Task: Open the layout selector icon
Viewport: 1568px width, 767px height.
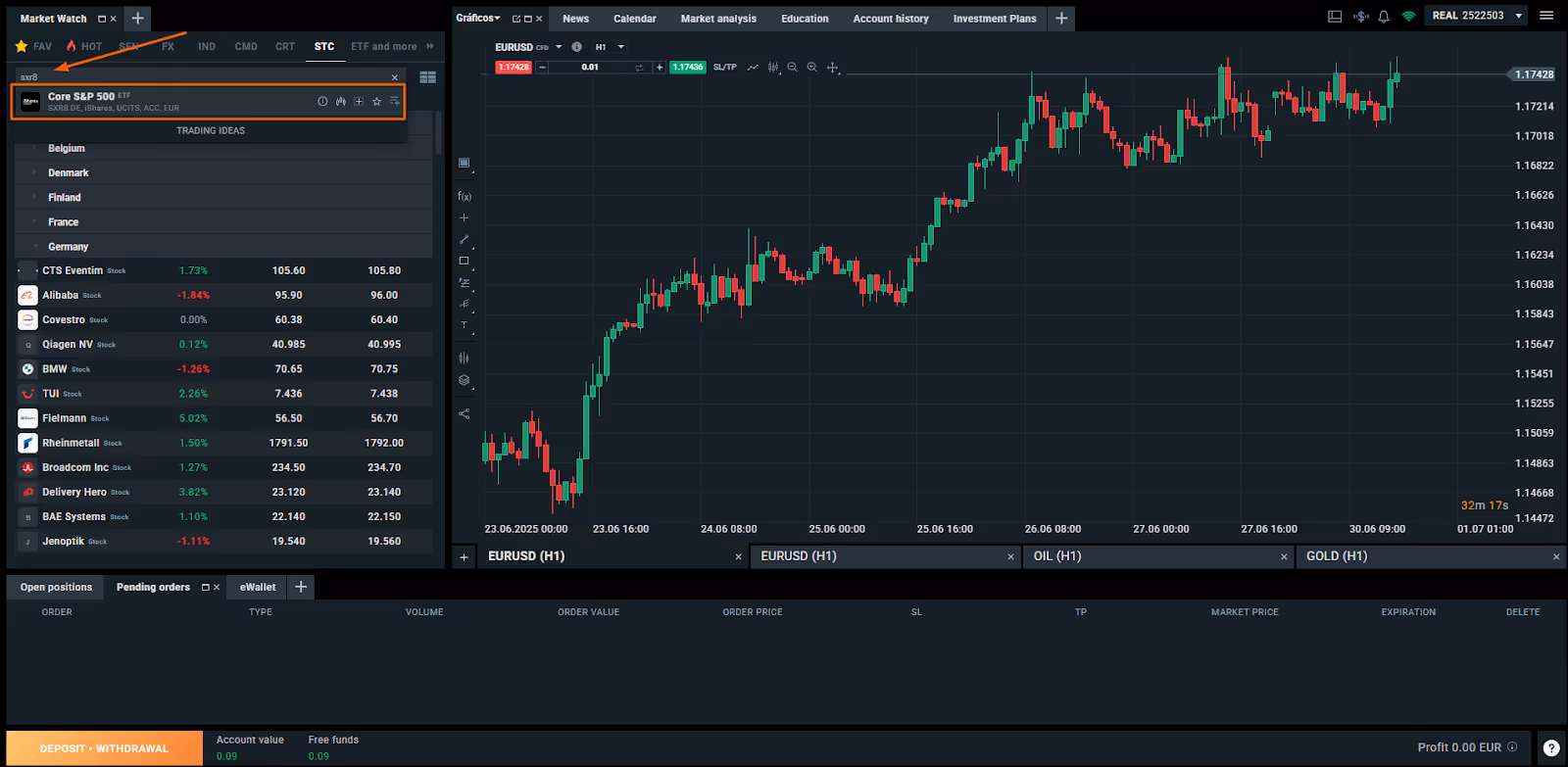Action: 1335,16
